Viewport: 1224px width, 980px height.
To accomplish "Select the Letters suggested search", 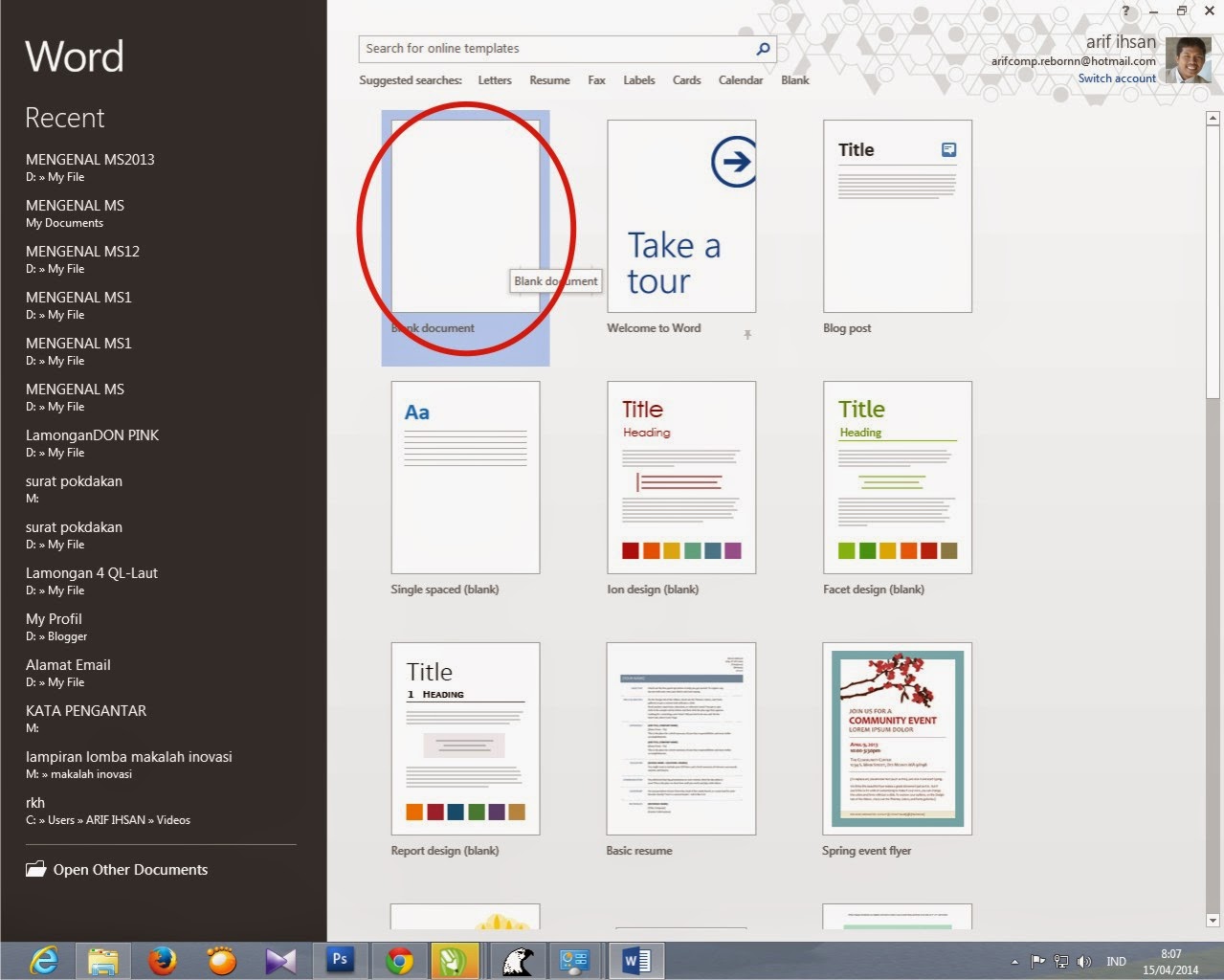I will coord(495,80).
